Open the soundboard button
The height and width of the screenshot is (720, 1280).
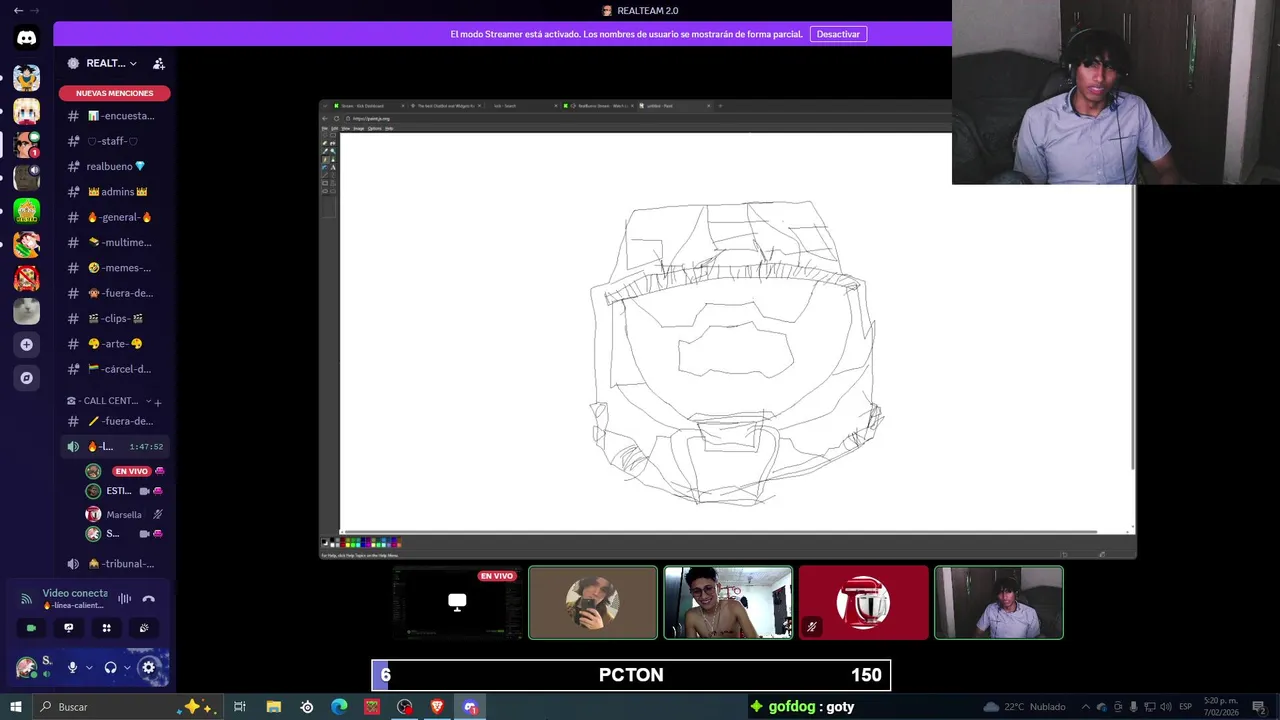point(143,628)
